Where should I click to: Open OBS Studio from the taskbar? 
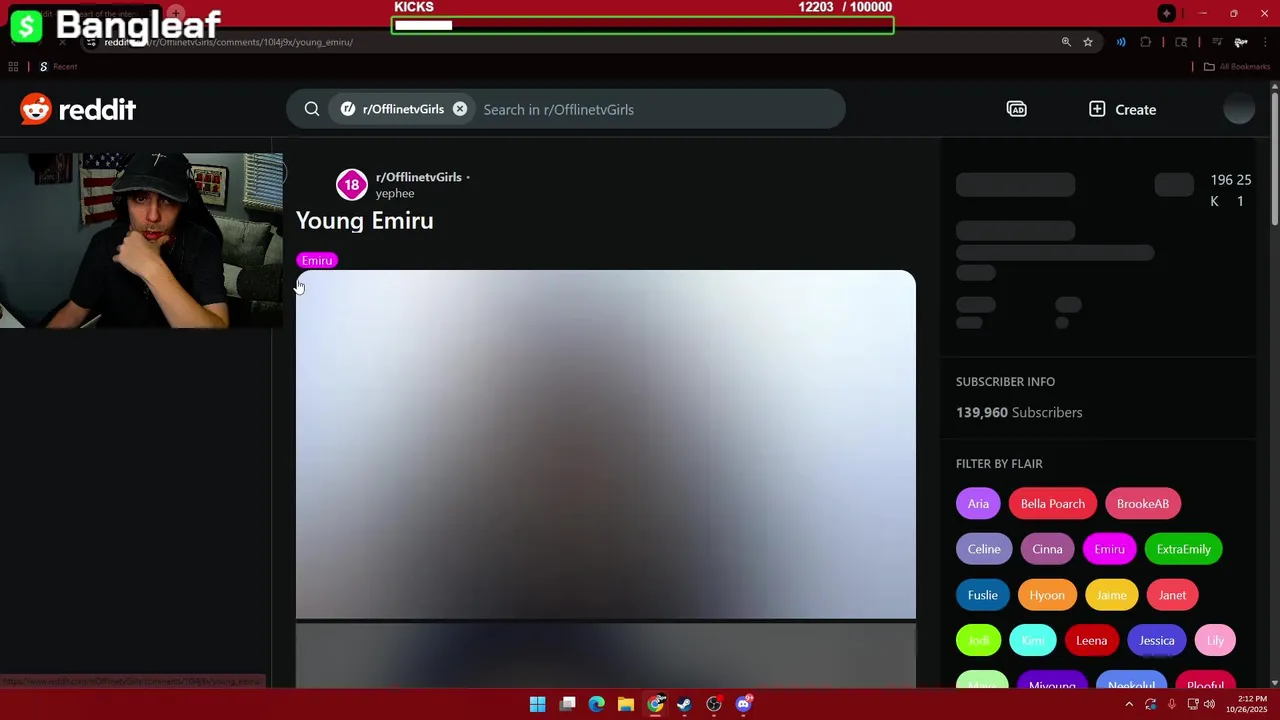click(714, 704)
